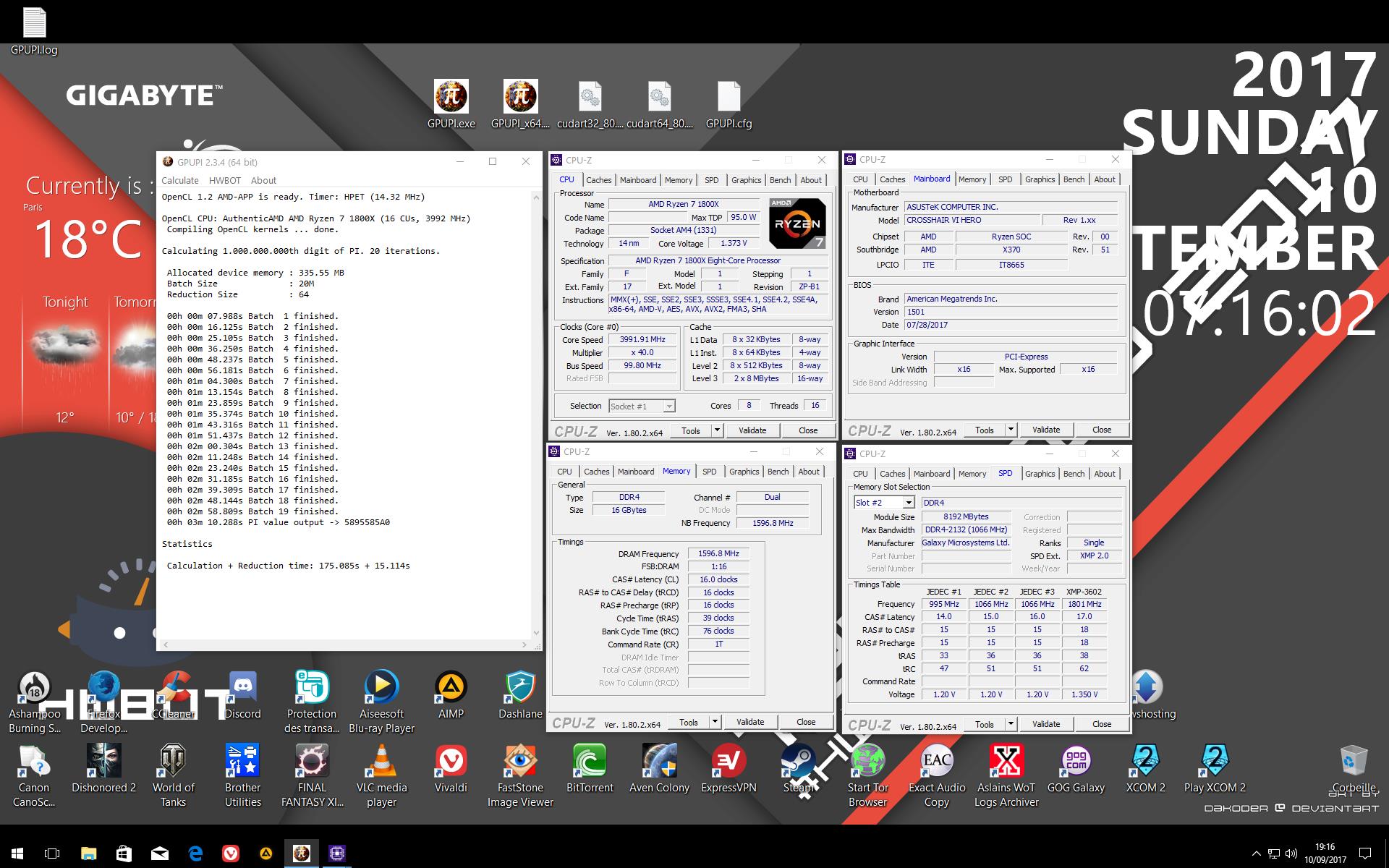Open Aslains WoT Logs Archiver shortcut
The image size is (1389, 868).
1006,775
